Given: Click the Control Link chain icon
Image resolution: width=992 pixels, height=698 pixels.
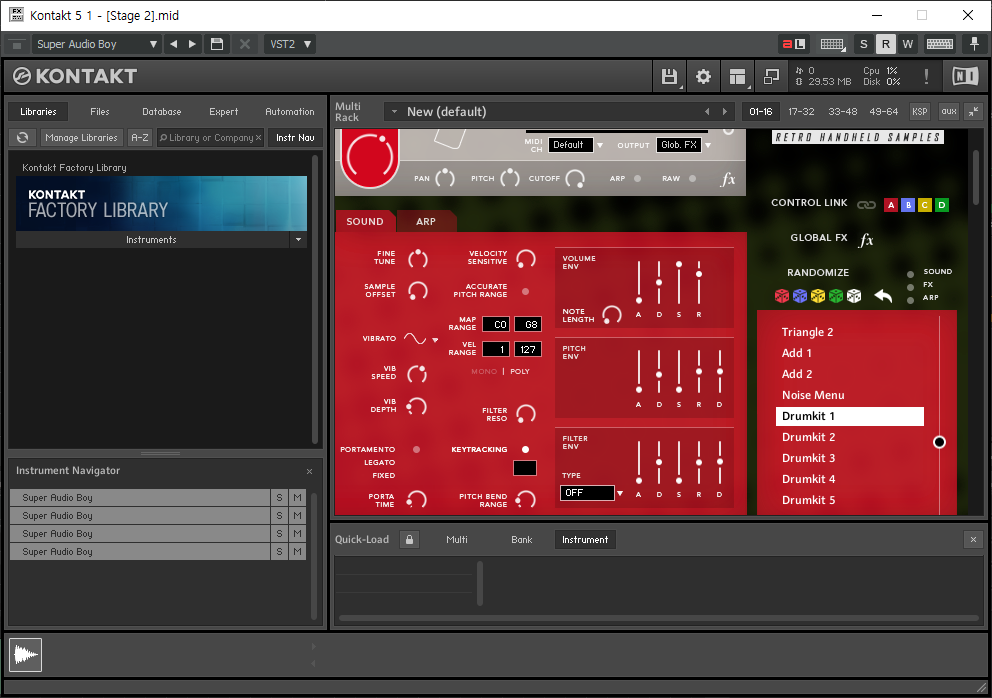Looking at the screenshot, I should 866,204.
